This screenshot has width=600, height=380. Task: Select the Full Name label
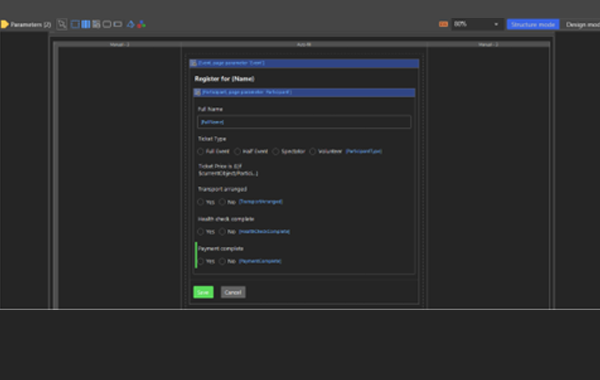(x=210, y=109)
